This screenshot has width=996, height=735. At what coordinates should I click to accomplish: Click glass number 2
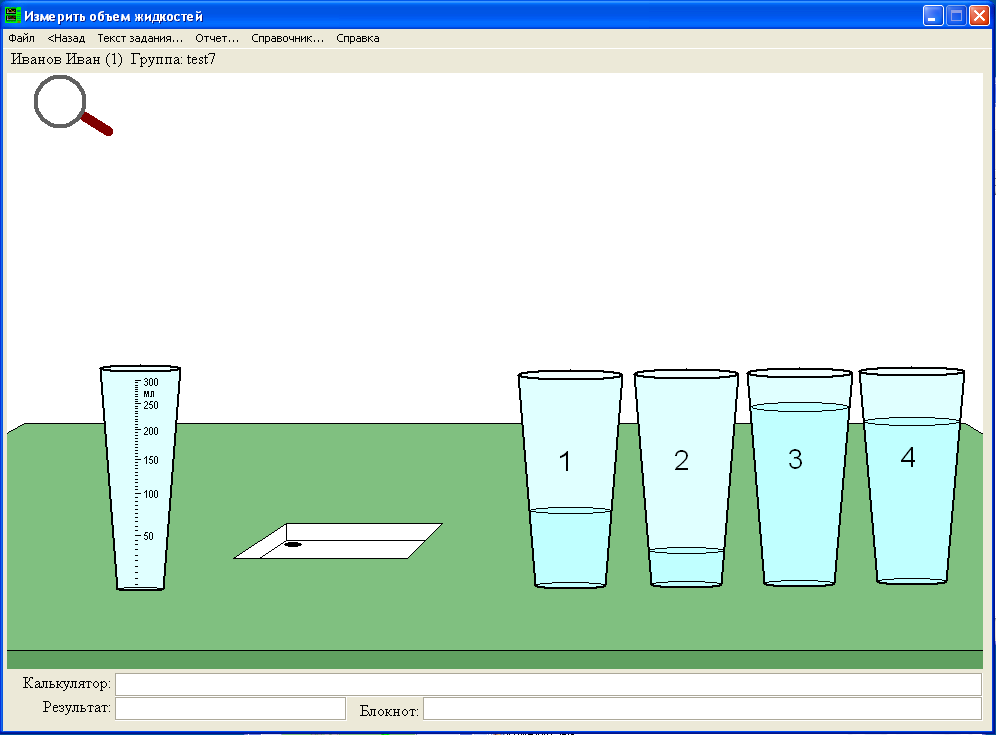pyautogui.click(x=686, y=478)
